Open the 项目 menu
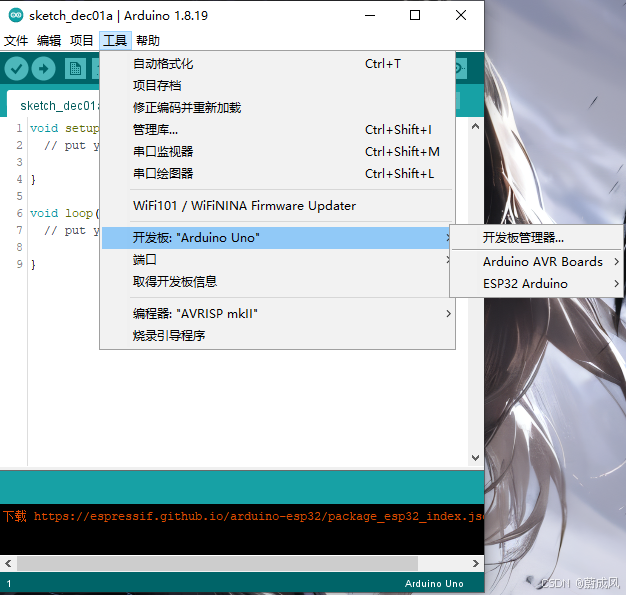 [x=81, y=40]
